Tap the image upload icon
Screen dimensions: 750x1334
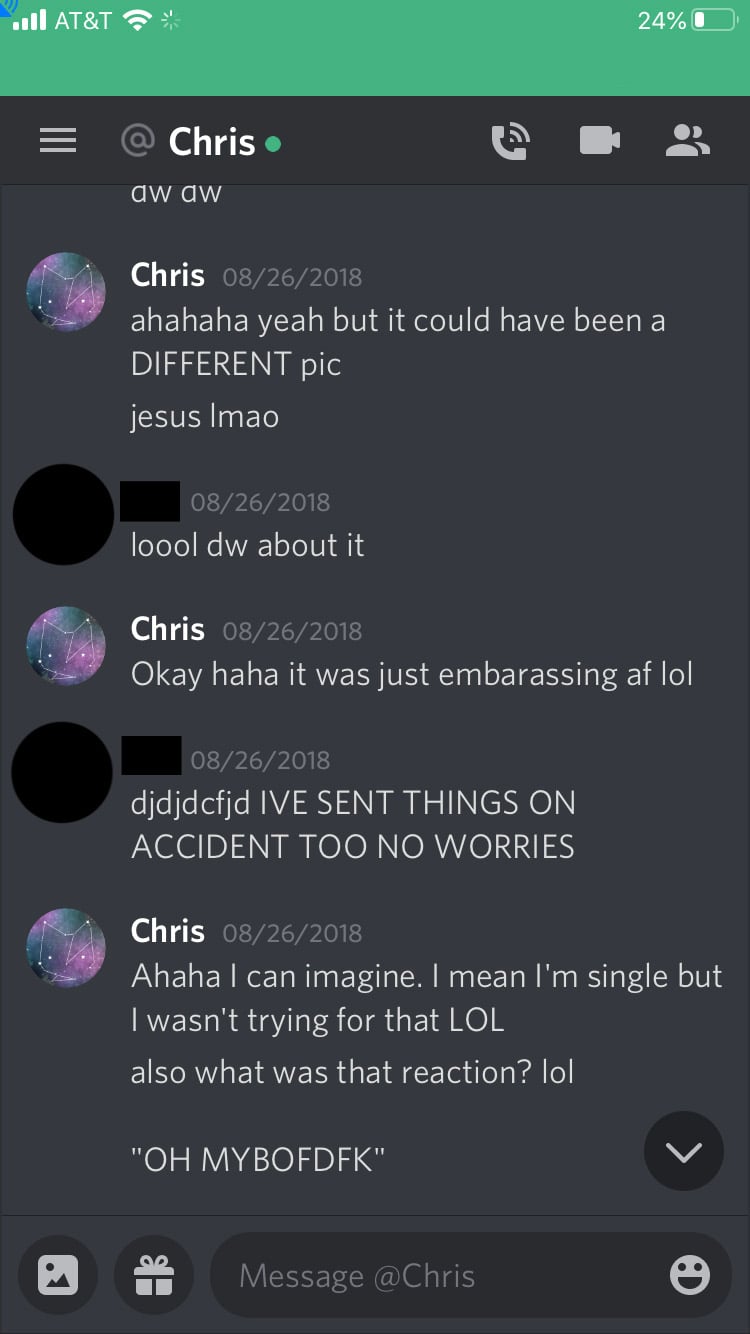57,1275
